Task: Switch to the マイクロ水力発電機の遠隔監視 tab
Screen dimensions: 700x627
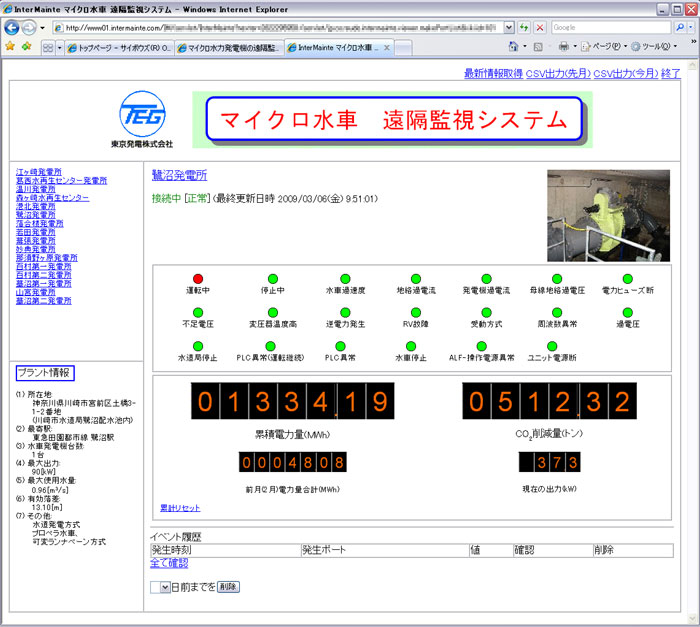Action: pos(228,47)
